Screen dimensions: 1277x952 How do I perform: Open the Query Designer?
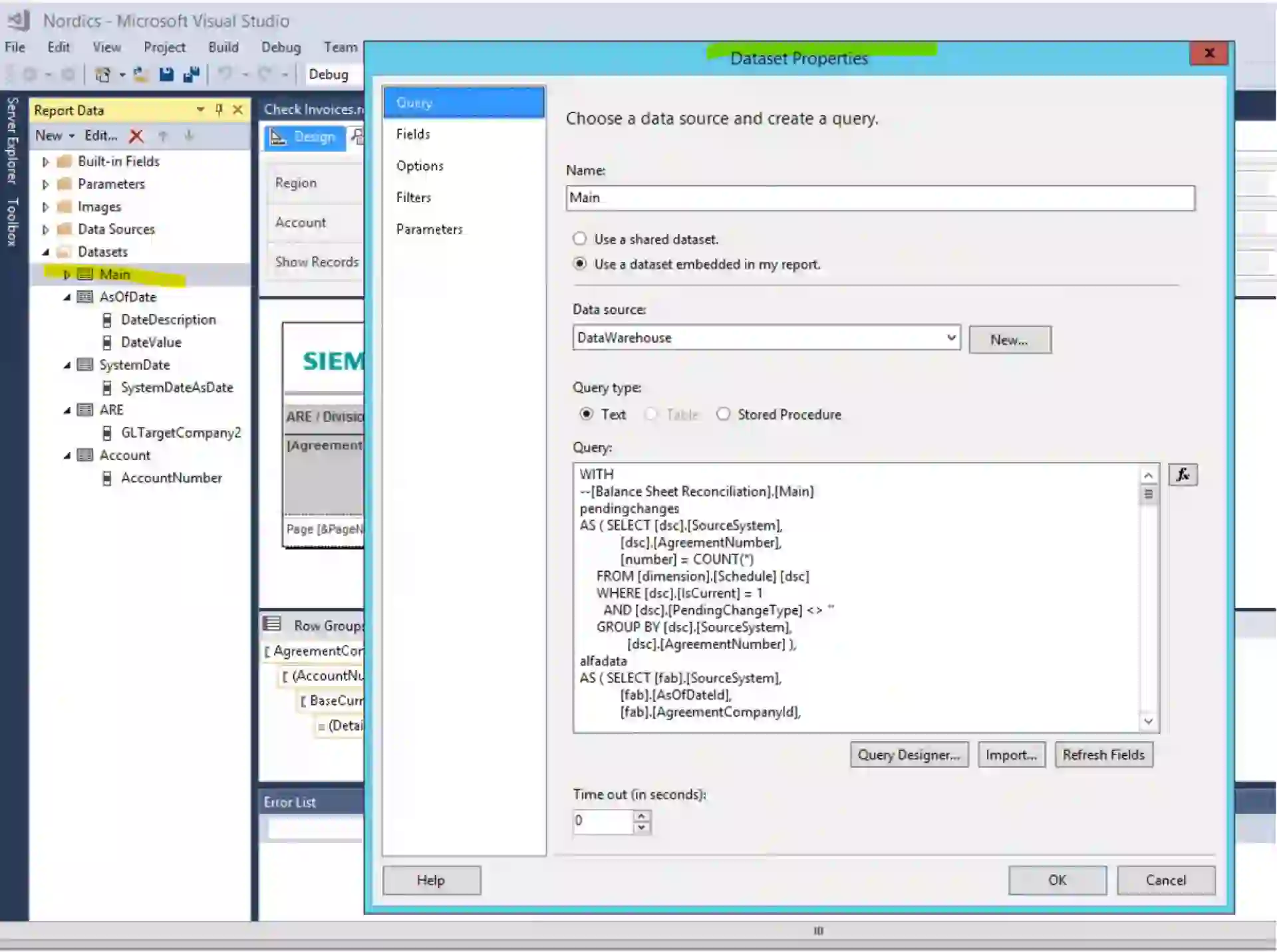[x=909, y=755]
